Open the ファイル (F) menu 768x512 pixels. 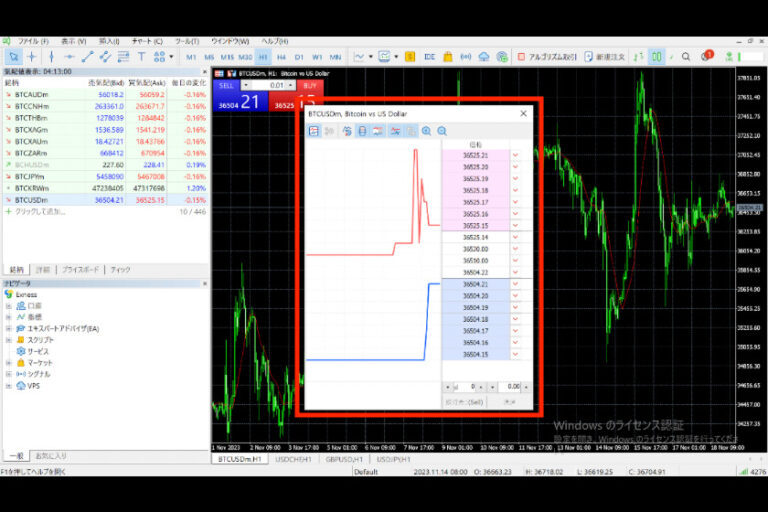click(33, 41)
